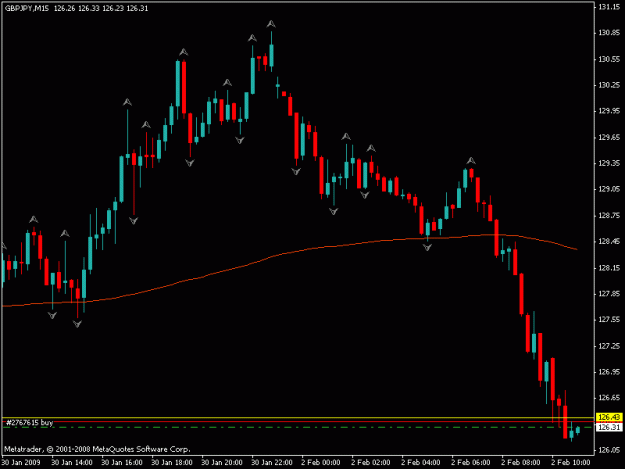Screen dimensions: 625x469
Task: Click the 2 Feb 08:00 time label
Action: coord(521,462)
